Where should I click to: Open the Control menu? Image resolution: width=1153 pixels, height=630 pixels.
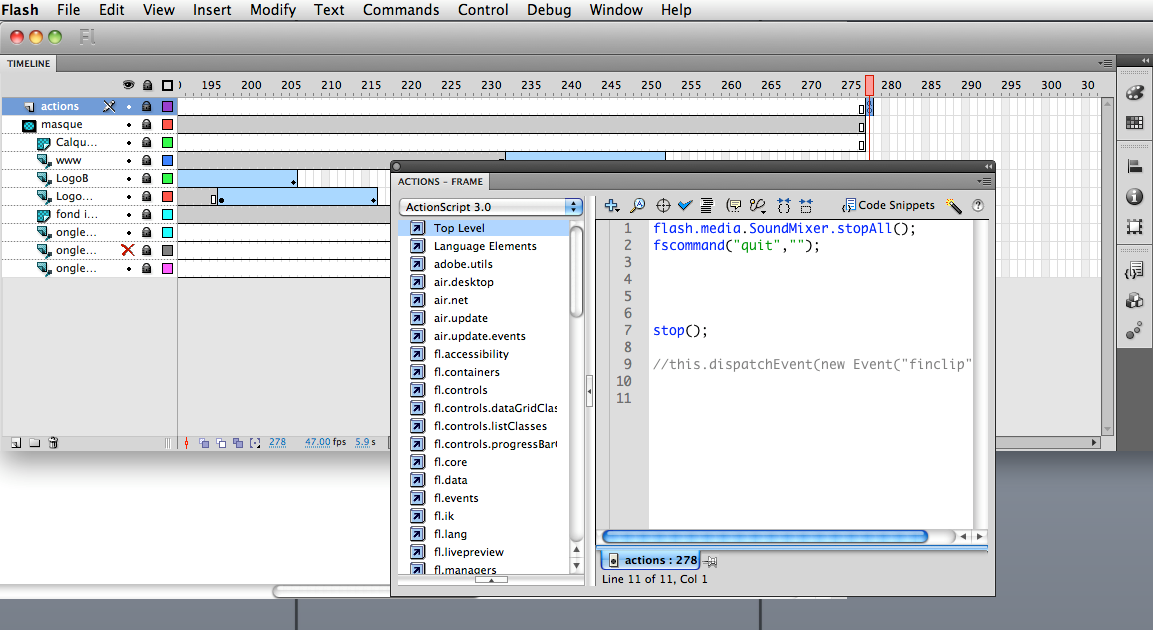point(483,10)
